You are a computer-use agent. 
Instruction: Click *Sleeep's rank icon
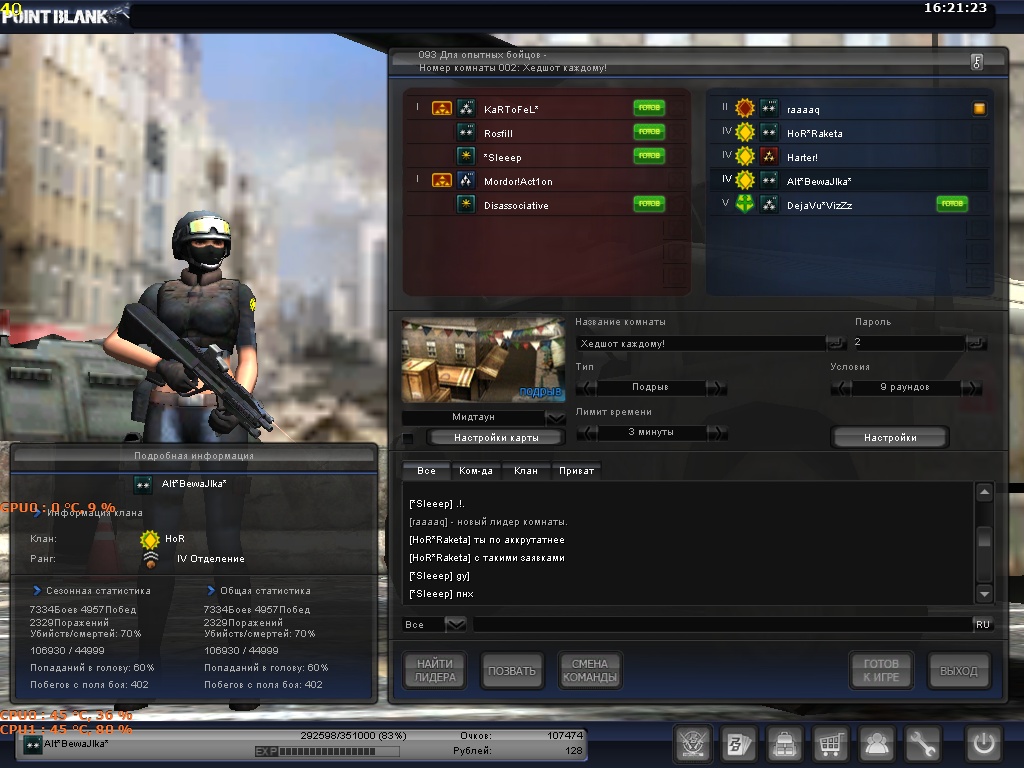(x=466, y=156)
